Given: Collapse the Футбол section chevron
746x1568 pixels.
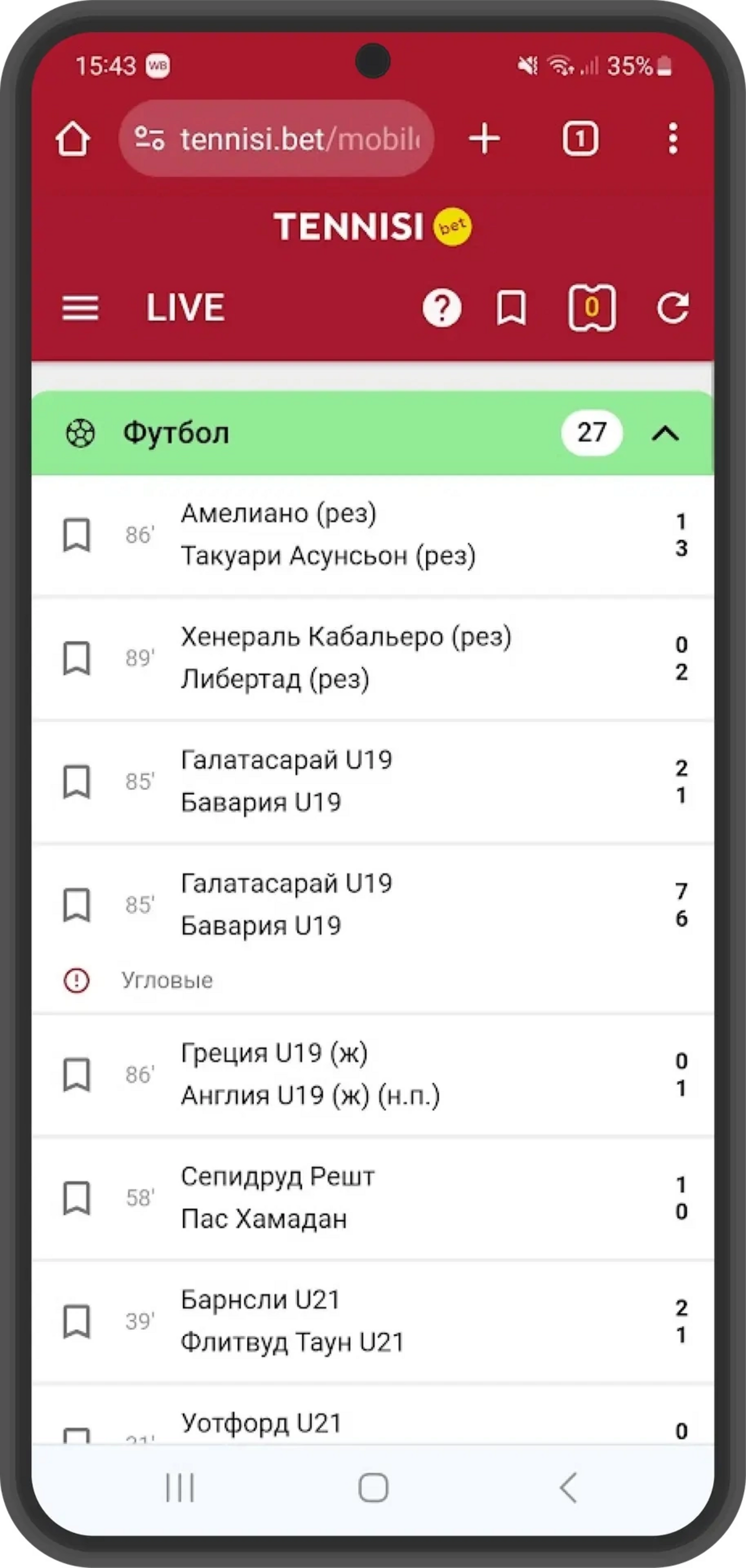Looking at the screenshot, I should (x=665, y=433).
